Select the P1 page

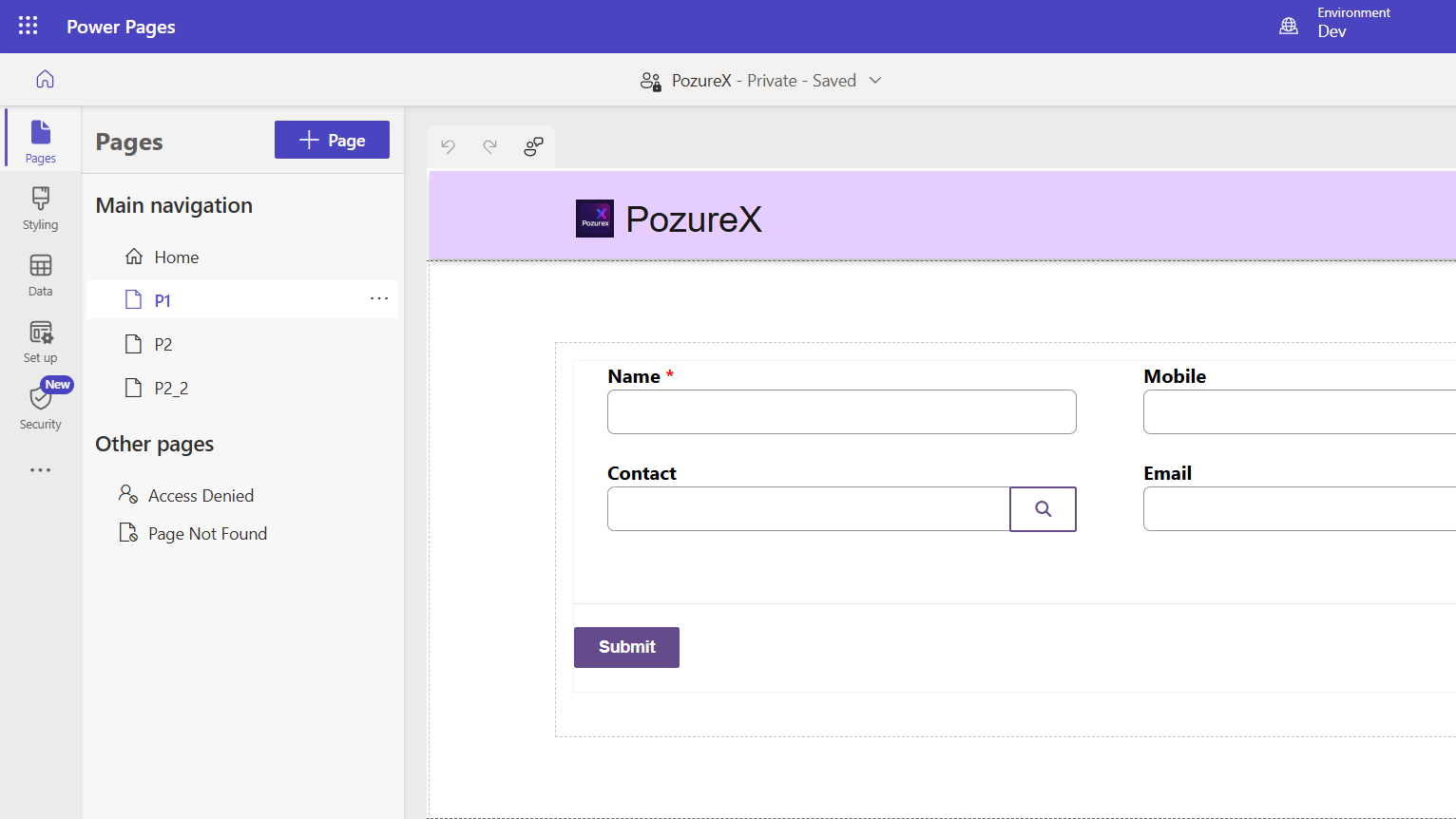(241, 300)
